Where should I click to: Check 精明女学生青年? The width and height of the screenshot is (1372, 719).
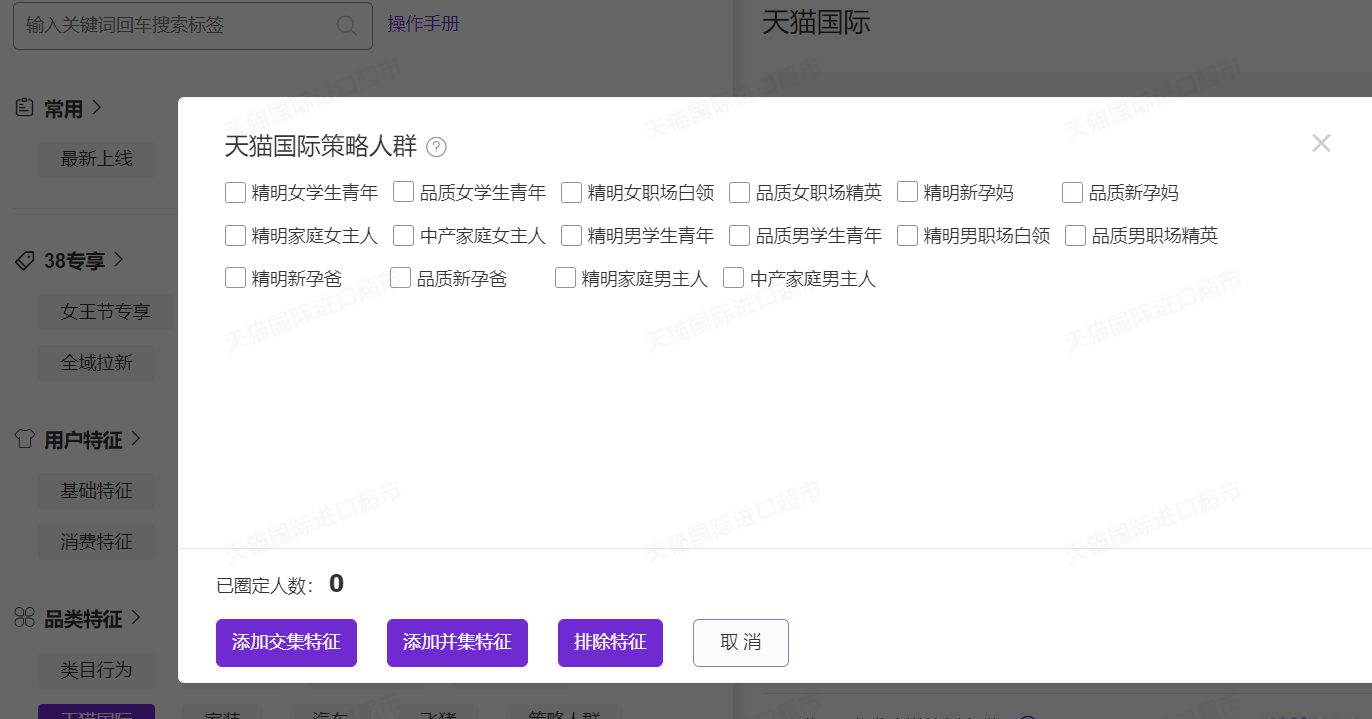tap(235, 192)
